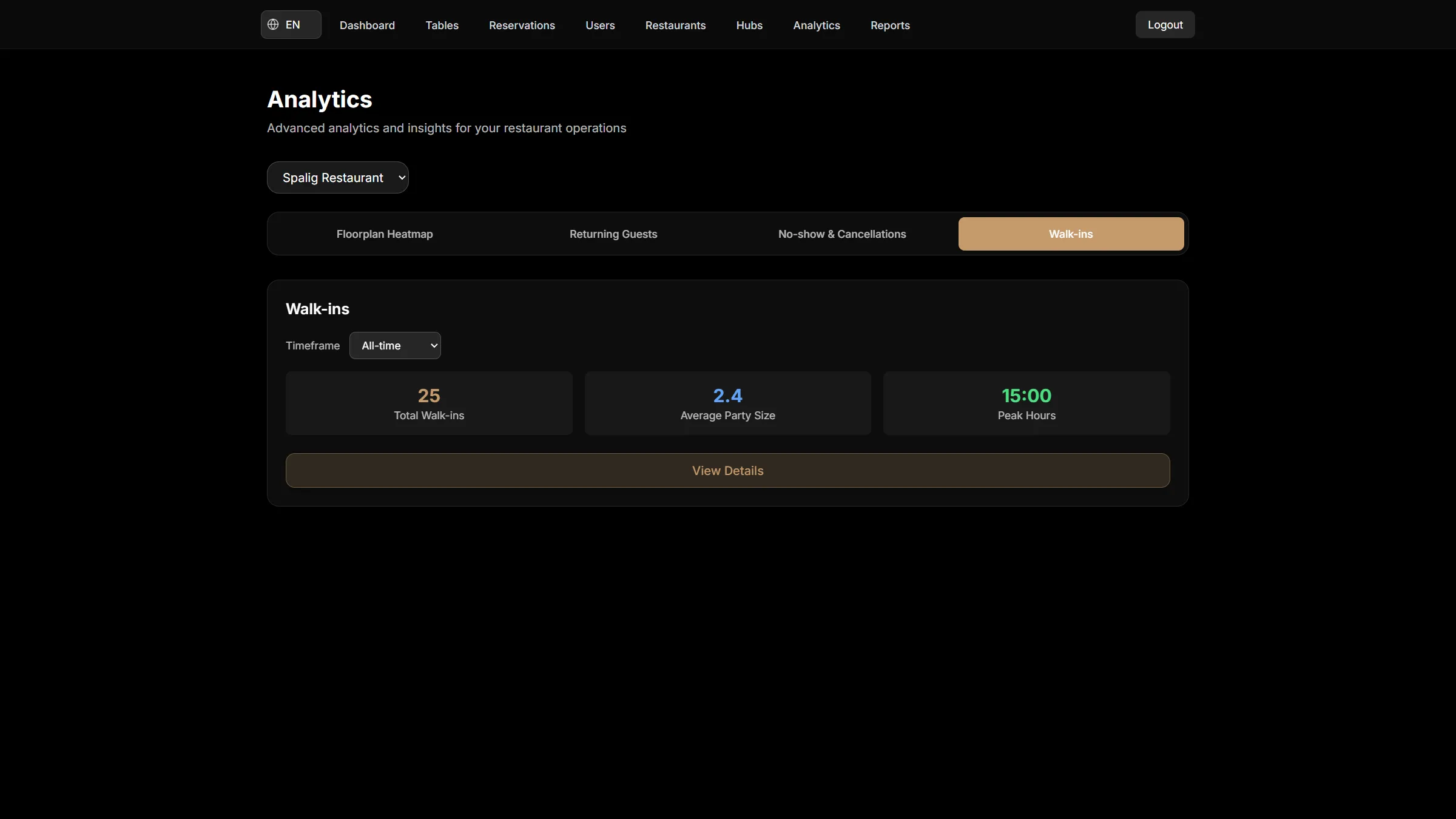Go to Restaurants section

click(x=675, y=25)
